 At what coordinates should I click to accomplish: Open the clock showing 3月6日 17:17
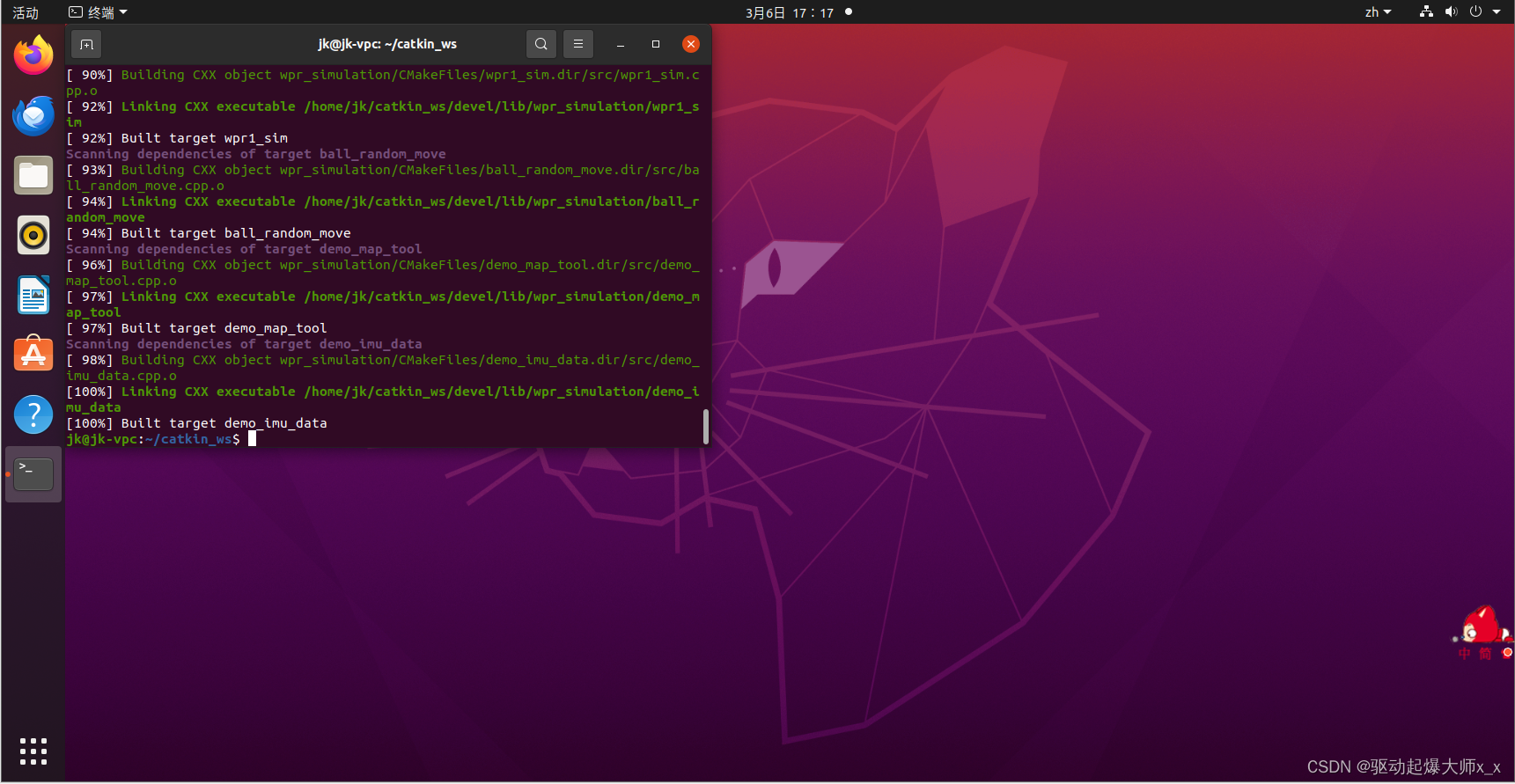(x=790, y=12)
